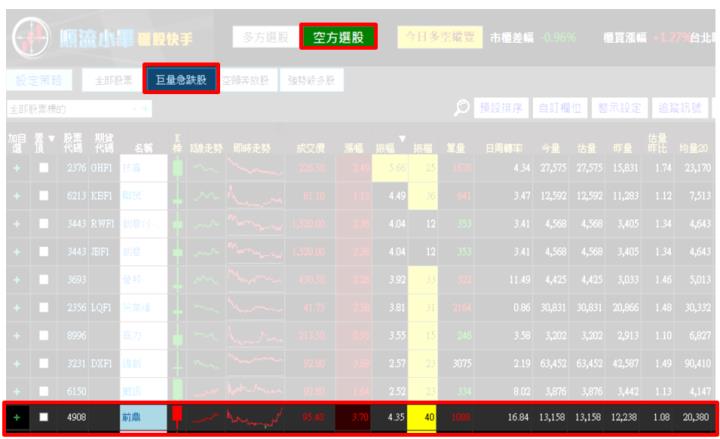This screenshot has height=439, width=720.
Task: Open the small trend sparkline for 4908
Action: (x=205, y=417)
